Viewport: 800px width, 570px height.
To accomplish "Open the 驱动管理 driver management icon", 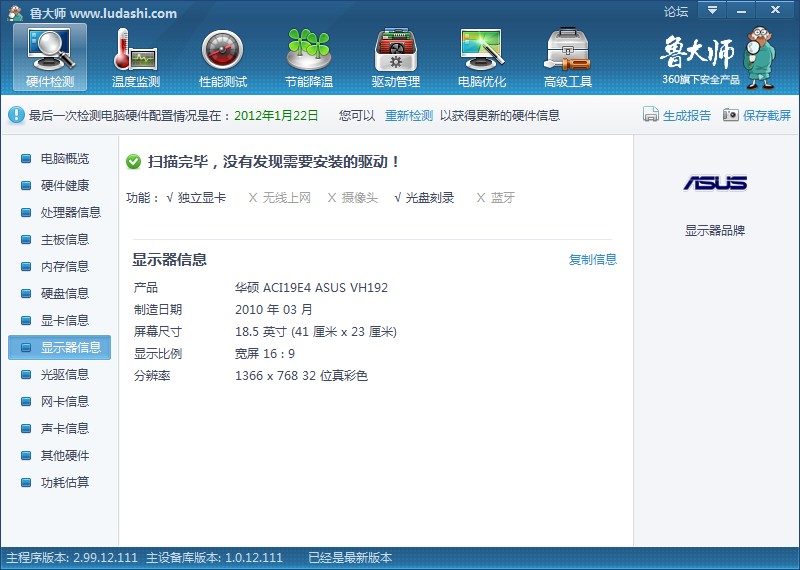I will (x=395, y=57).
